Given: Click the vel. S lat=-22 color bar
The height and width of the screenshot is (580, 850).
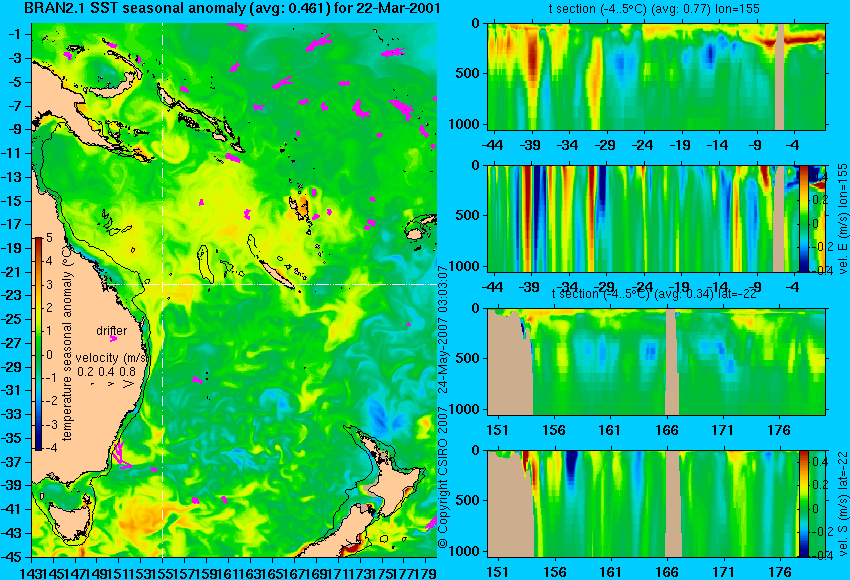Looking at the screenshot, I should pyautogui.click(x=803, y=504).
